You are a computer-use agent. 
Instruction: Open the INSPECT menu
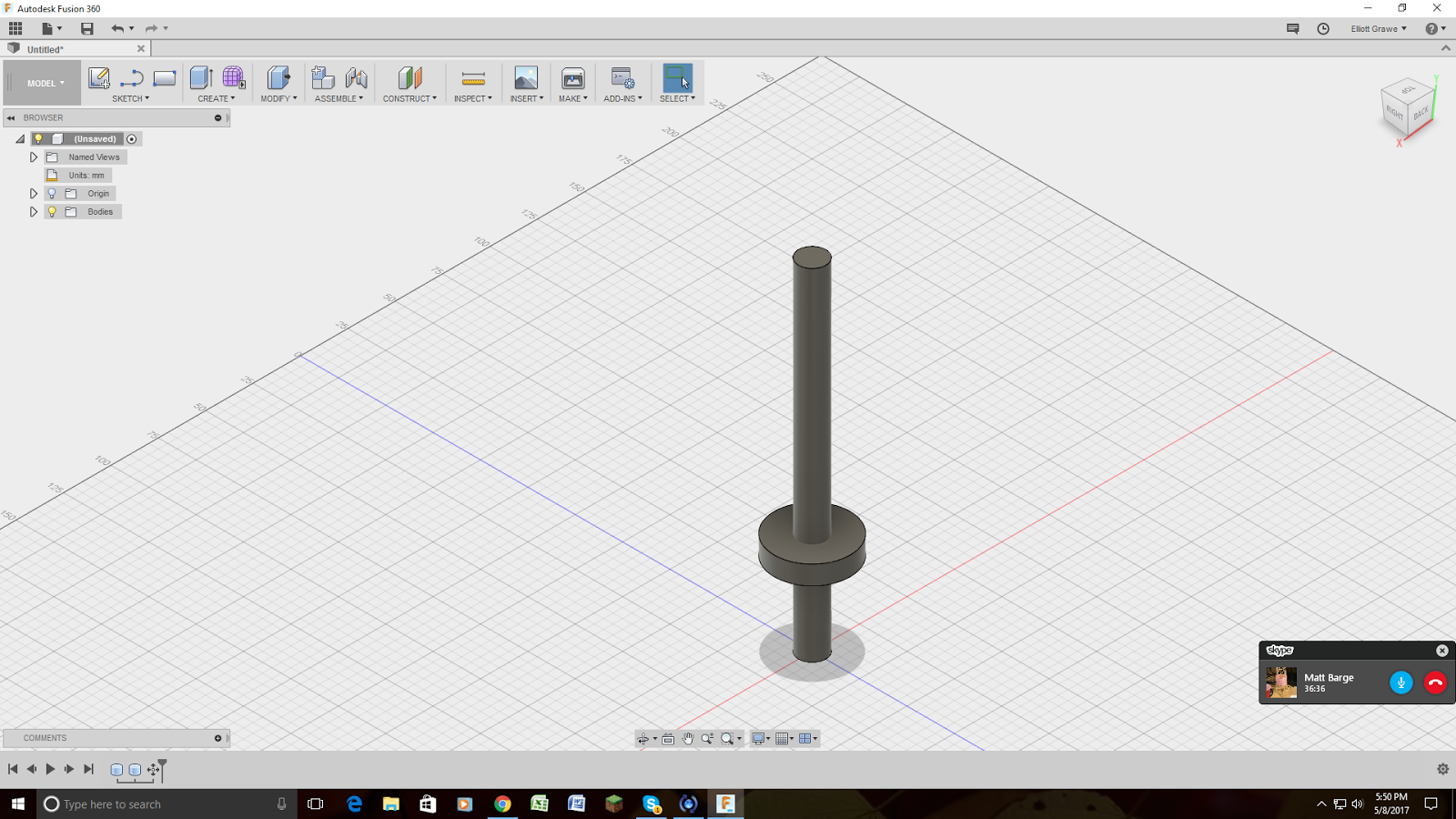[x=473, y=98]
